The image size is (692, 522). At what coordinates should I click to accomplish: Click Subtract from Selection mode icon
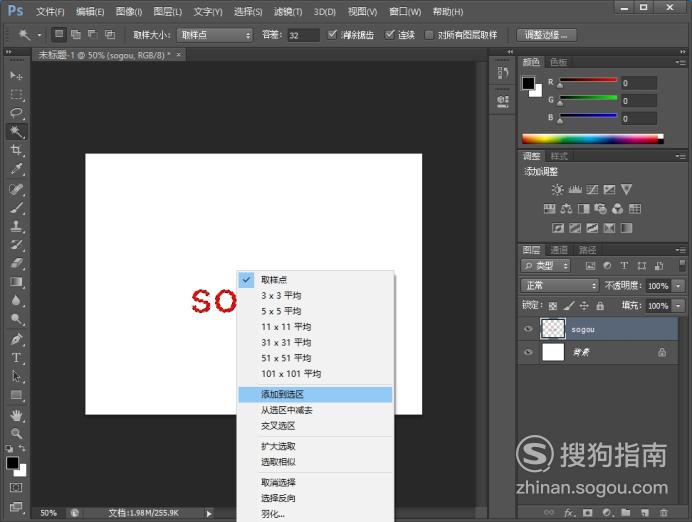[93, 34]
